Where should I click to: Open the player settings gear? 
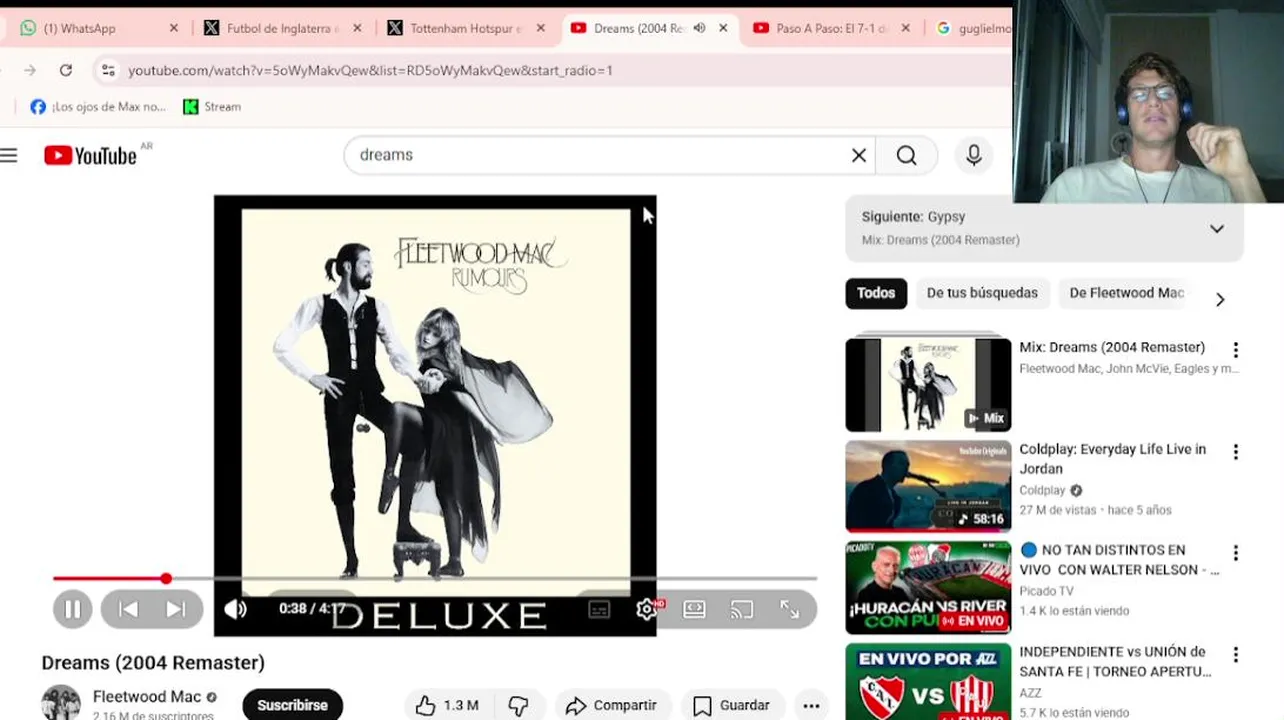coord(647,609)
